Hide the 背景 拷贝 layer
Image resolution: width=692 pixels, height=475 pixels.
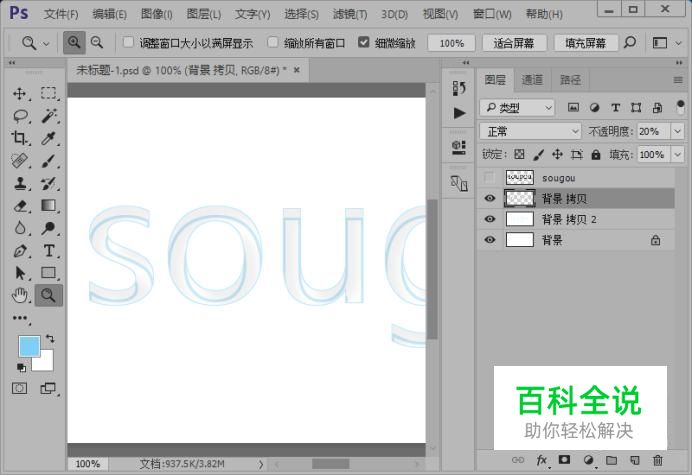tap(489, 198)
